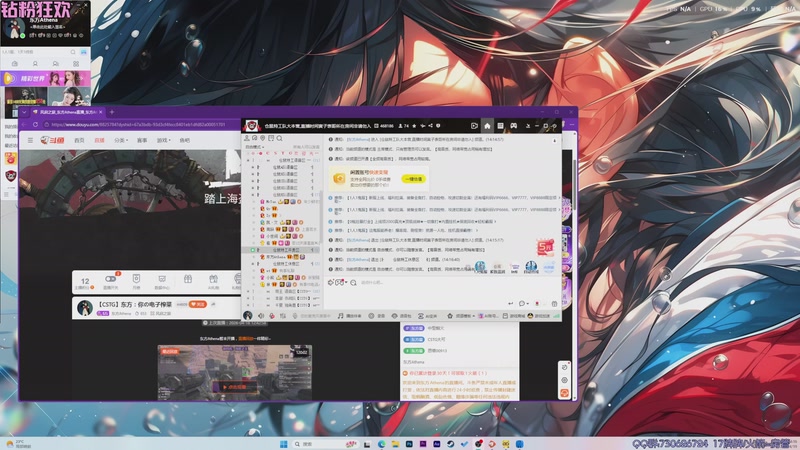Go to 直播 on Douyu nav

[99, 140]
